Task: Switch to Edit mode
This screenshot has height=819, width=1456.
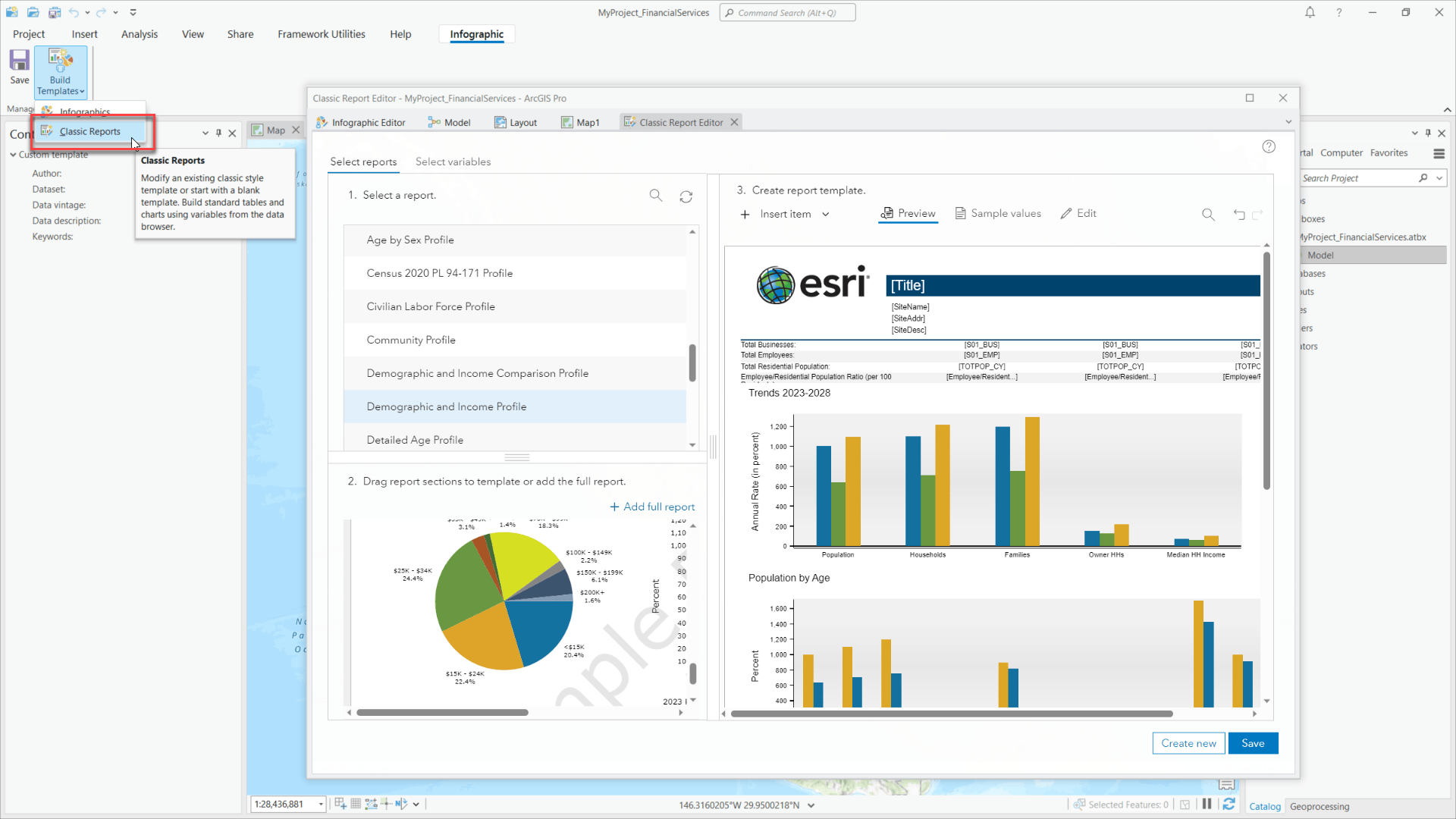Action: (1078, 214)
